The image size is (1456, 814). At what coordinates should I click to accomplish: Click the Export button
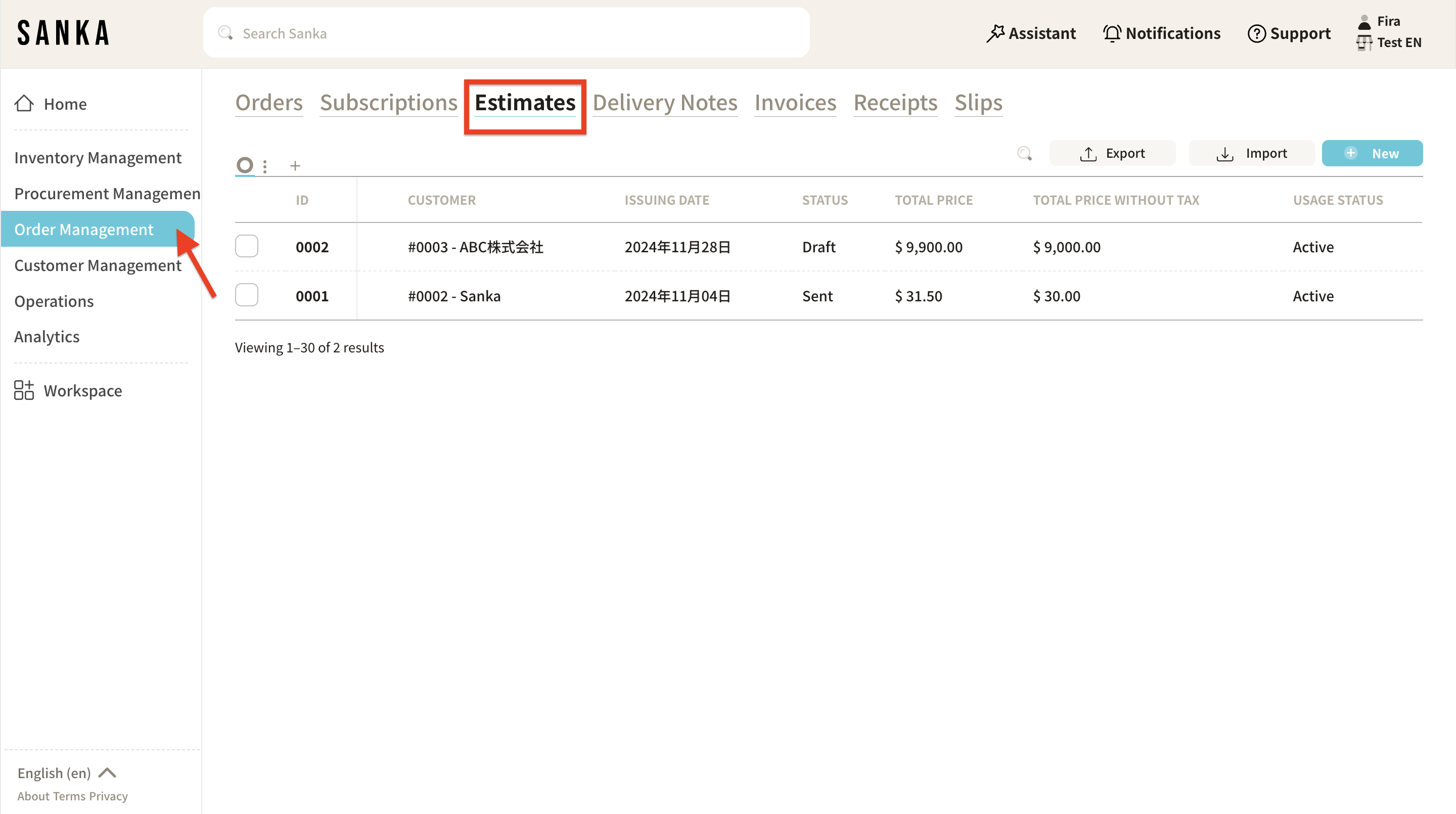[1112, 153]
